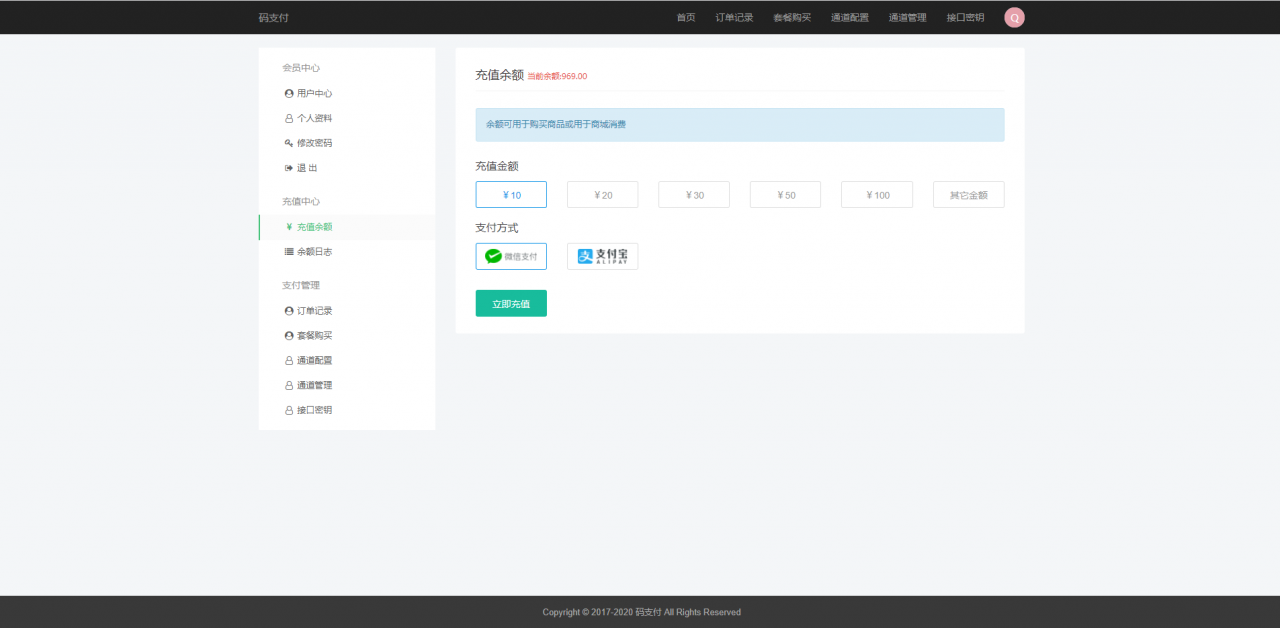The height and width of the screenshot is (628, 1280).
Task: Choose 其它金额 for custom amount
Action: tap(968, 194)
